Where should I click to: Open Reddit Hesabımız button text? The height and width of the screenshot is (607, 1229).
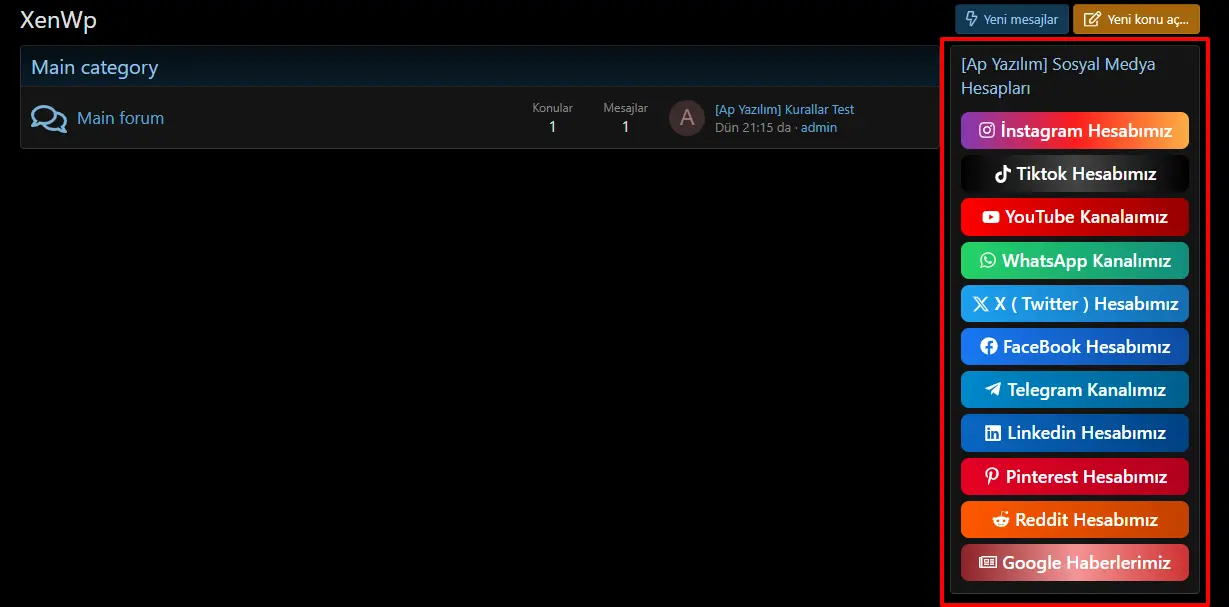click(x=1087, y=520)
